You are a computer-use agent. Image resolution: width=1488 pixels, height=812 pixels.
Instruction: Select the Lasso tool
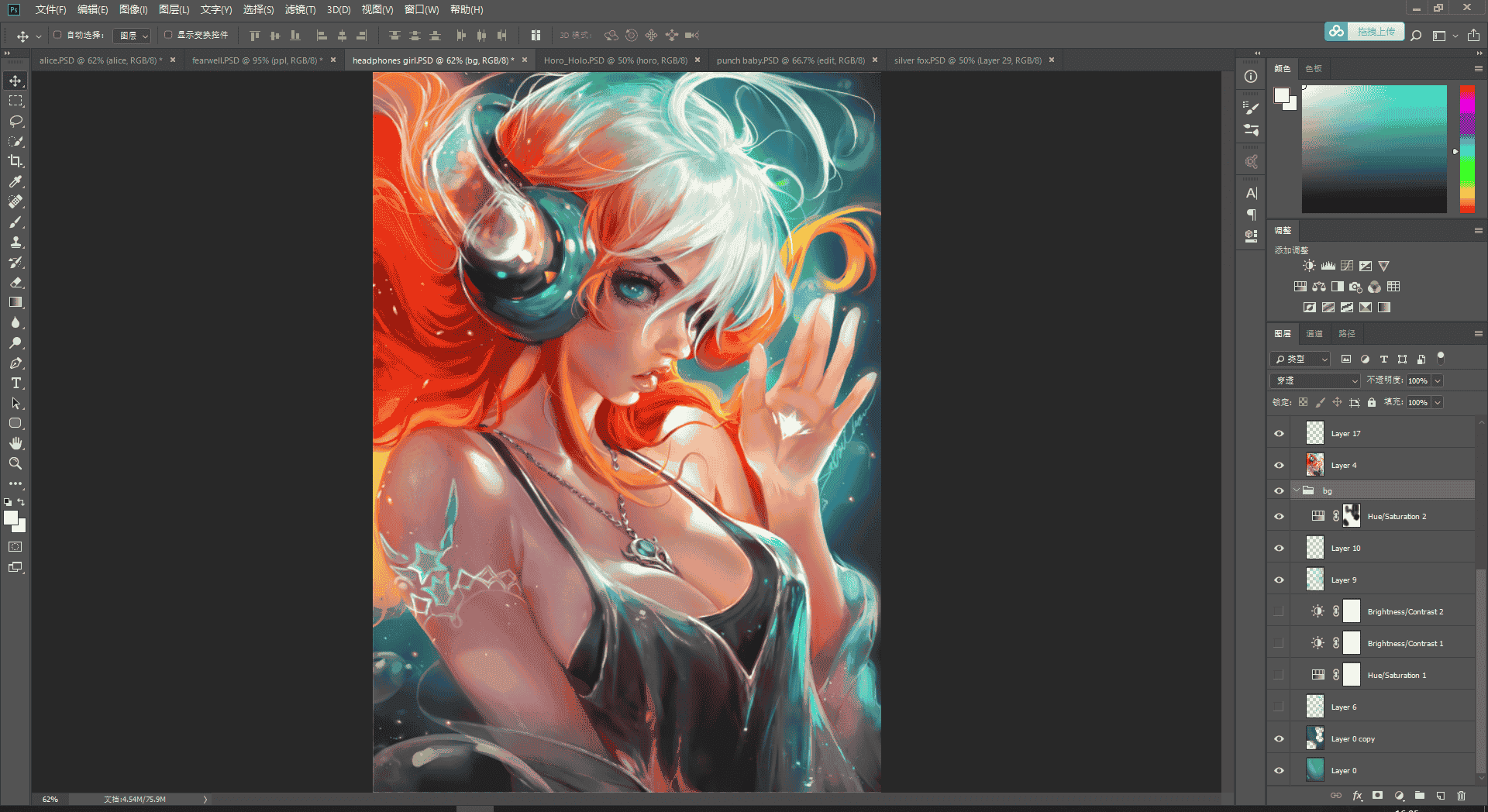15,121
